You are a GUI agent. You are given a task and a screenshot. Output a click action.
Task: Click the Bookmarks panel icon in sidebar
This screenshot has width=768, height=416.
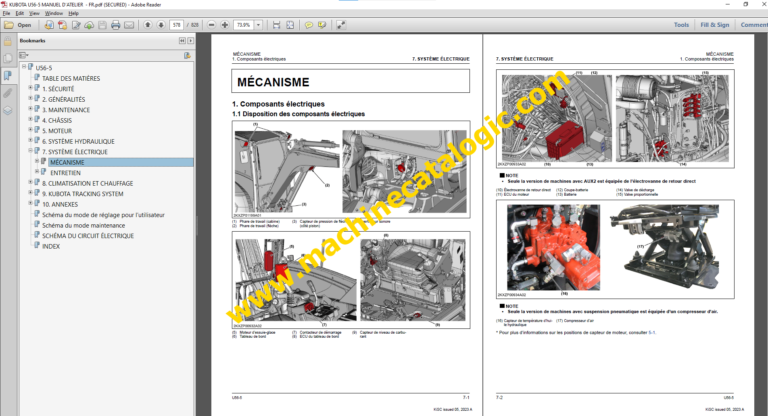pos(8,75)
